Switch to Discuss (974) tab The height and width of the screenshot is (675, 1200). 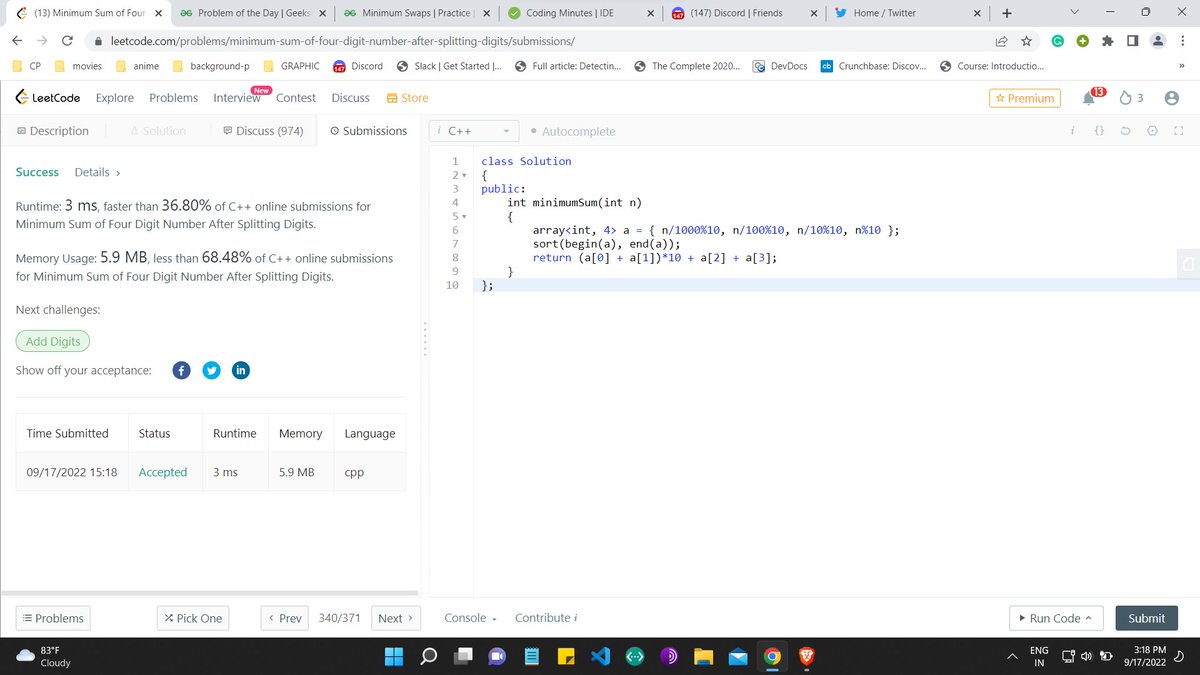pyautogui.click(x=263, y=131)
